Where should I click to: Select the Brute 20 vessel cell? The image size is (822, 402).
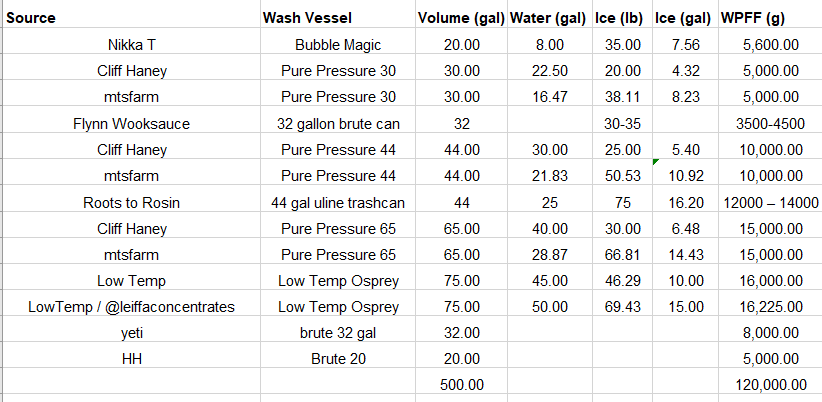click(x=338, y=358)
